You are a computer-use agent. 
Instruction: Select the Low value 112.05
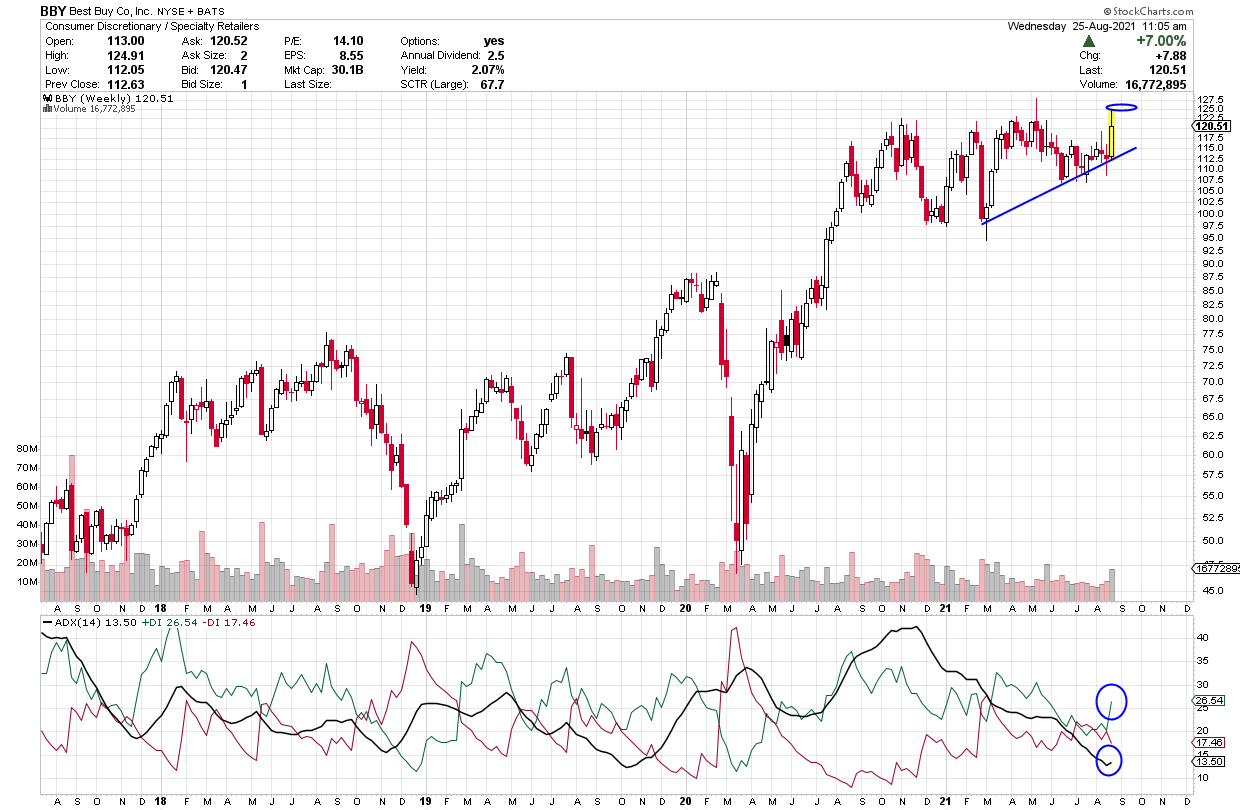[127, 71]
